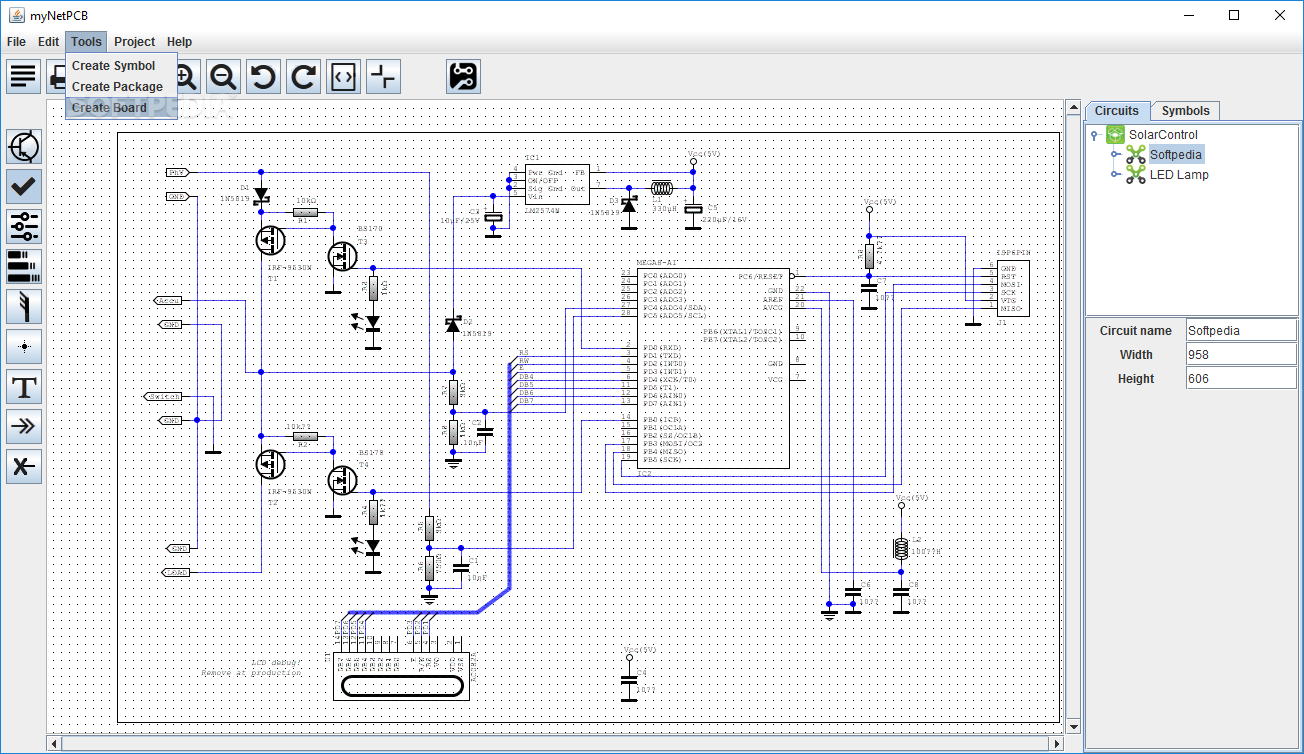Click the rotate counter-clockwise icon
The image size is (1304, 754).
click(264, 76)
